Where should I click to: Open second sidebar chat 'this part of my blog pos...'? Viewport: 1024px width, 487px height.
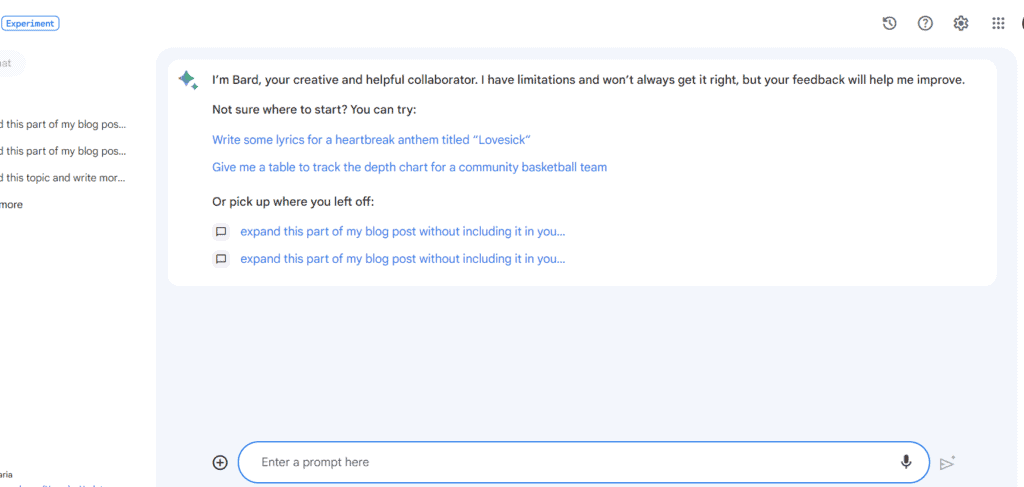63,151
